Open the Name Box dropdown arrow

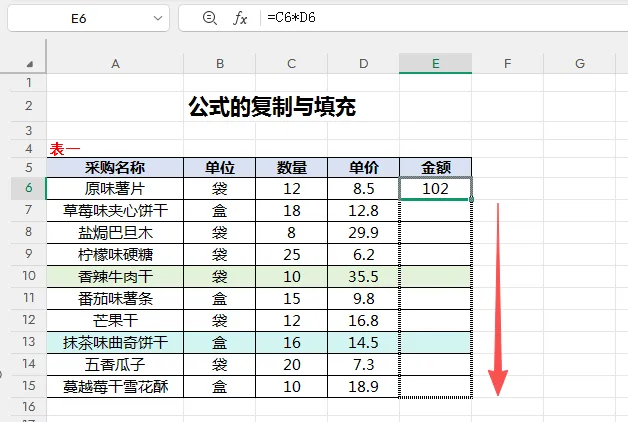158,18
